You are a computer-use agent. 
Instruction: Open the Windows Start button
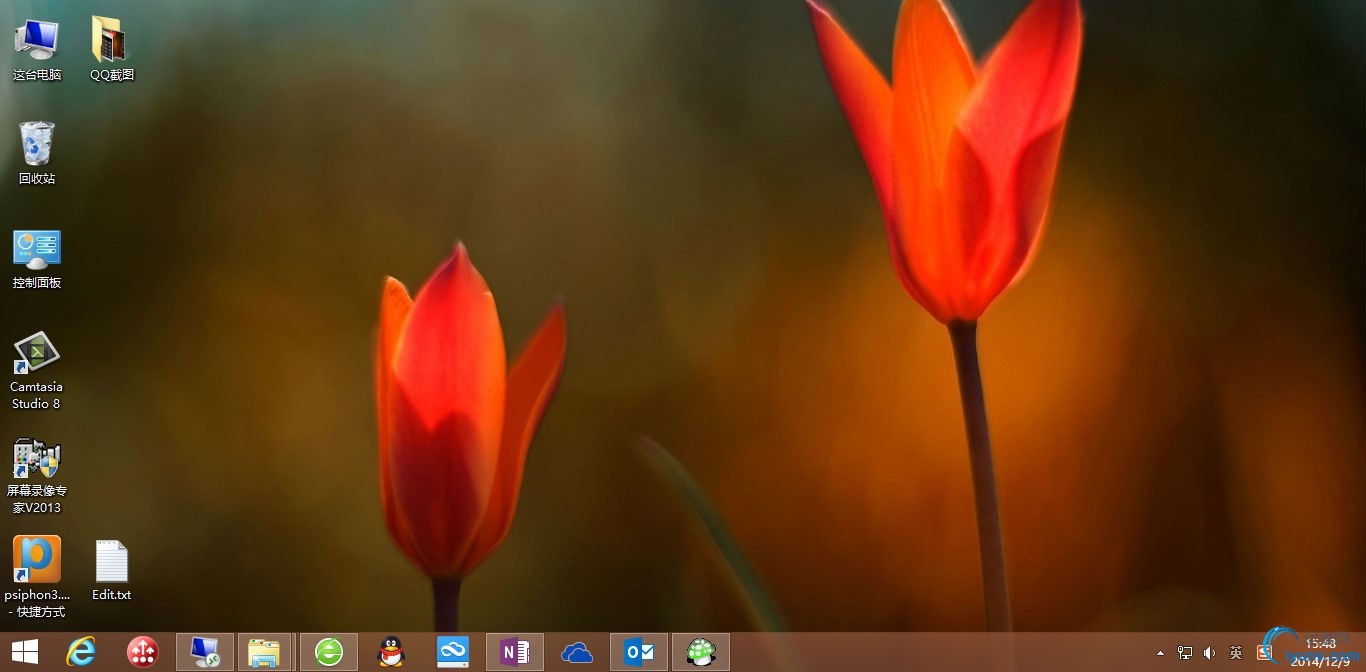click(24, 653)
